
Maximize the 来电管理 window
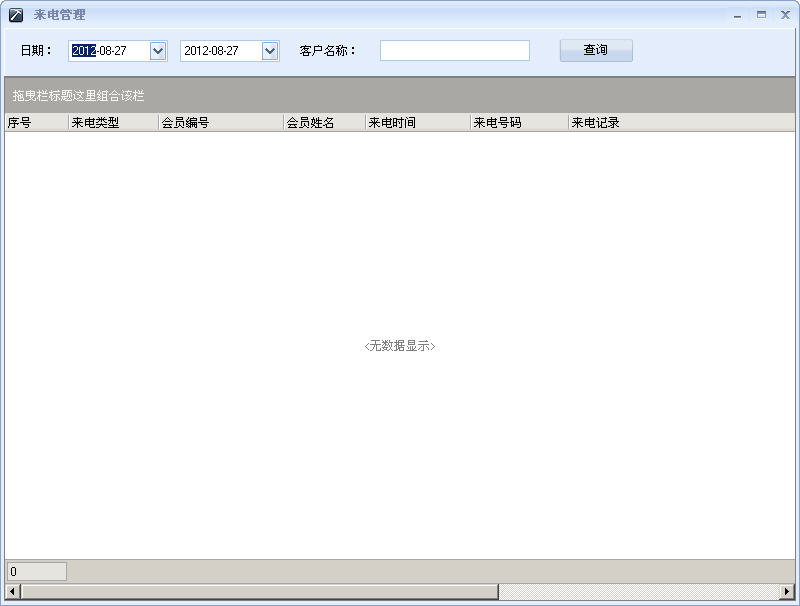761,15
